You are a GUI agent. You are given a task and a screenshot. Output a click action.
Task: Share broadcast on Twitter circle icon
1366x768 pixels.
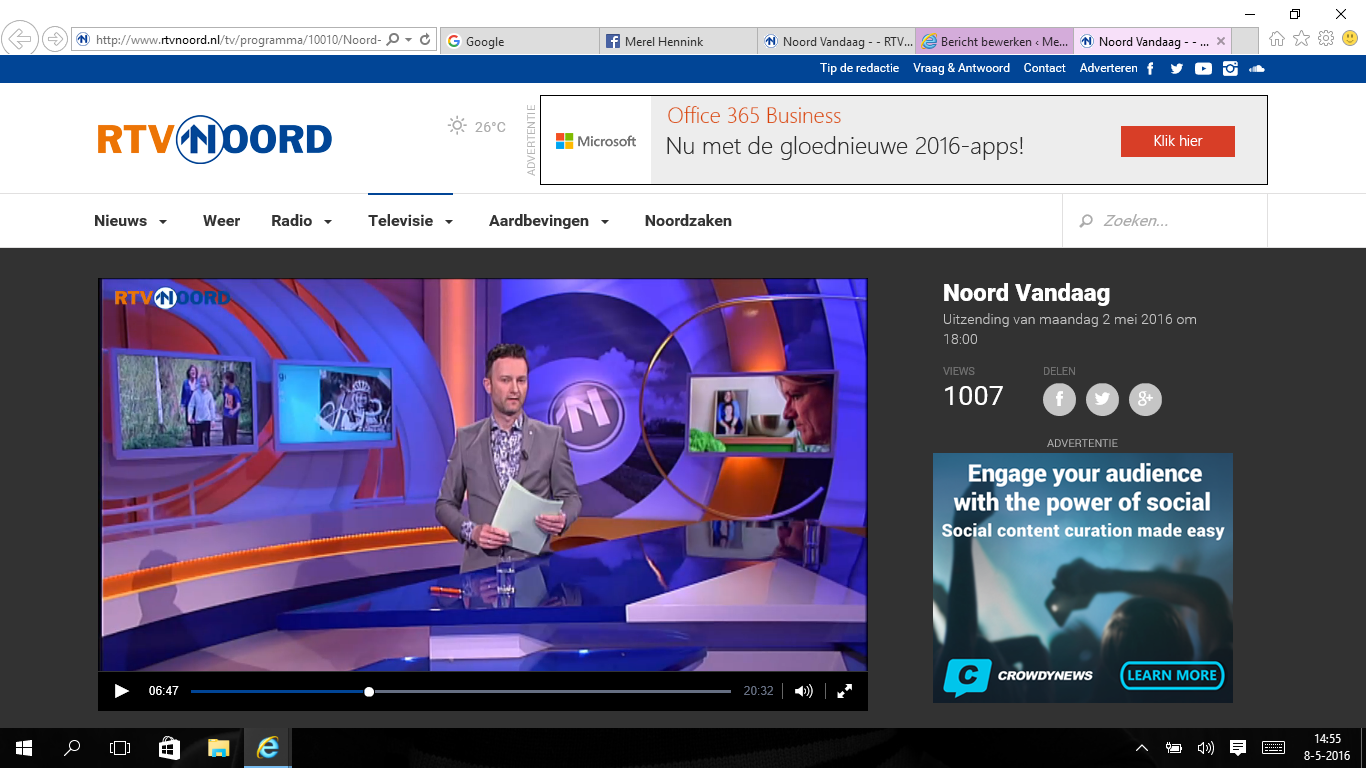(x=1102, y=399)
